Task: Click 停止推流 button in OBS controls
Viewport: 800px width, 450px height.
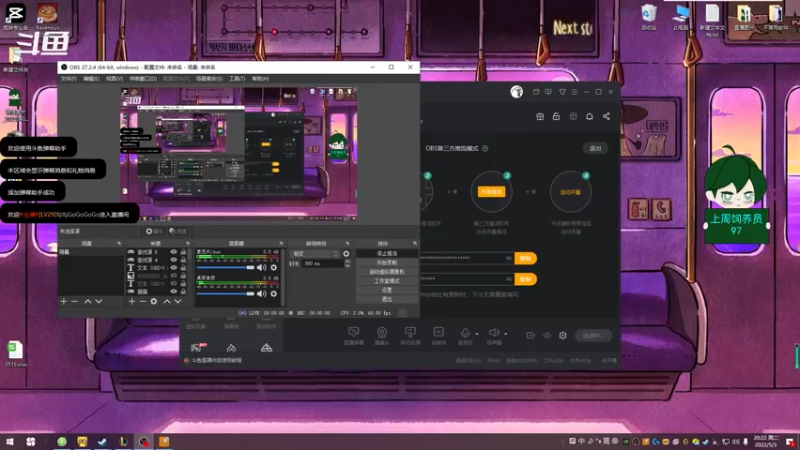Action: [387, 254]
